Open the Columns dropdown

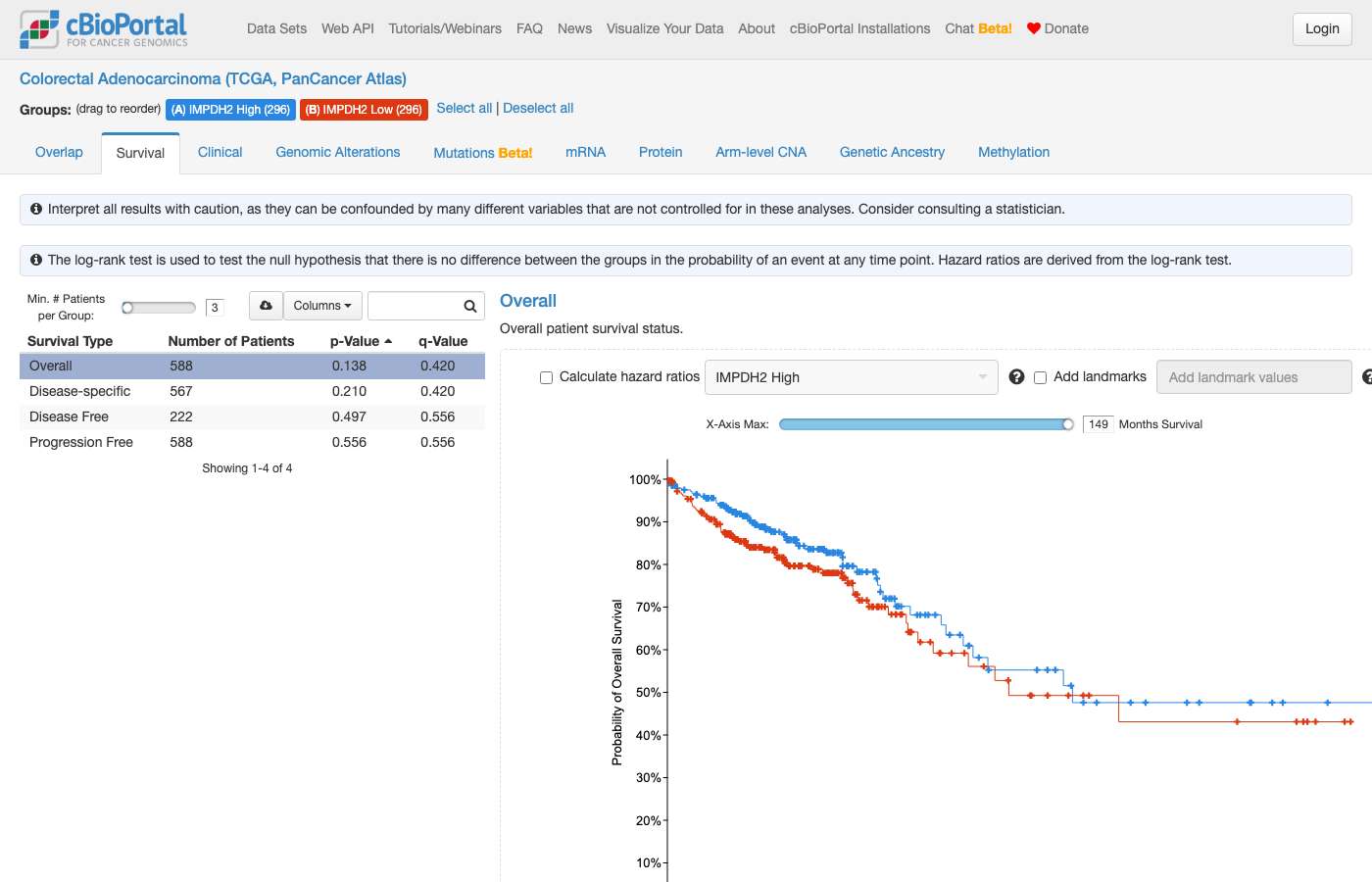pyautogui.click(x=322, y=306)
